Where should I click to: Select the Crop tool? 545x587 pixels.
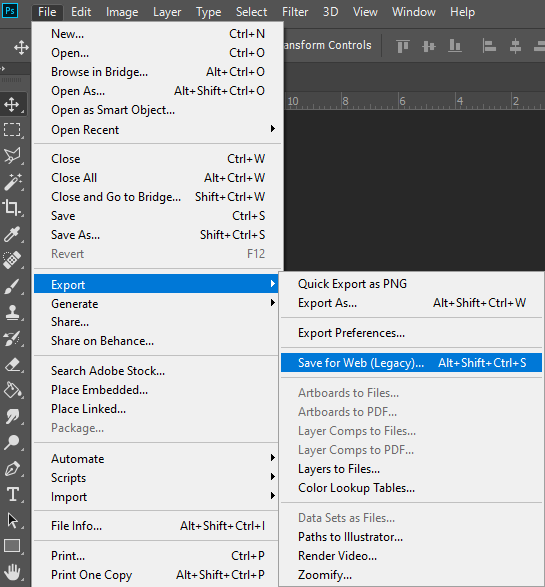12,207
